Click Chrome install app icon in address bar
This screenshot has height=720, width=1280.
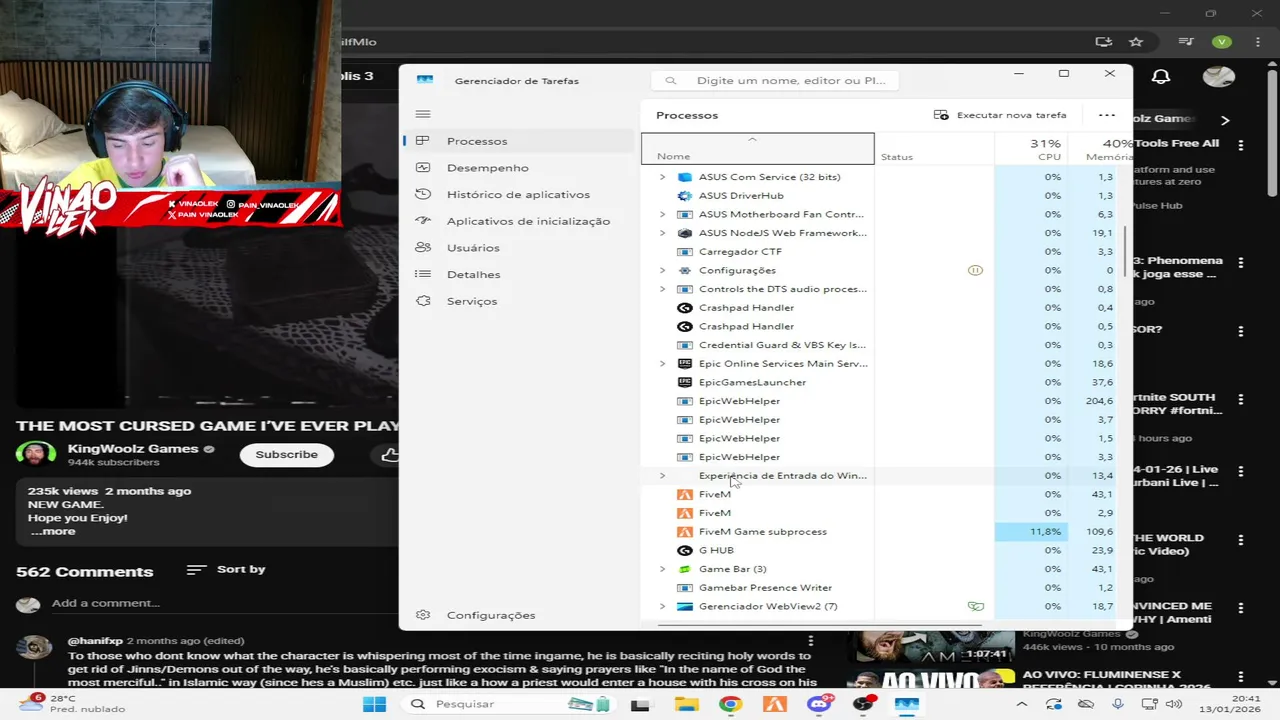[1104, 42]
